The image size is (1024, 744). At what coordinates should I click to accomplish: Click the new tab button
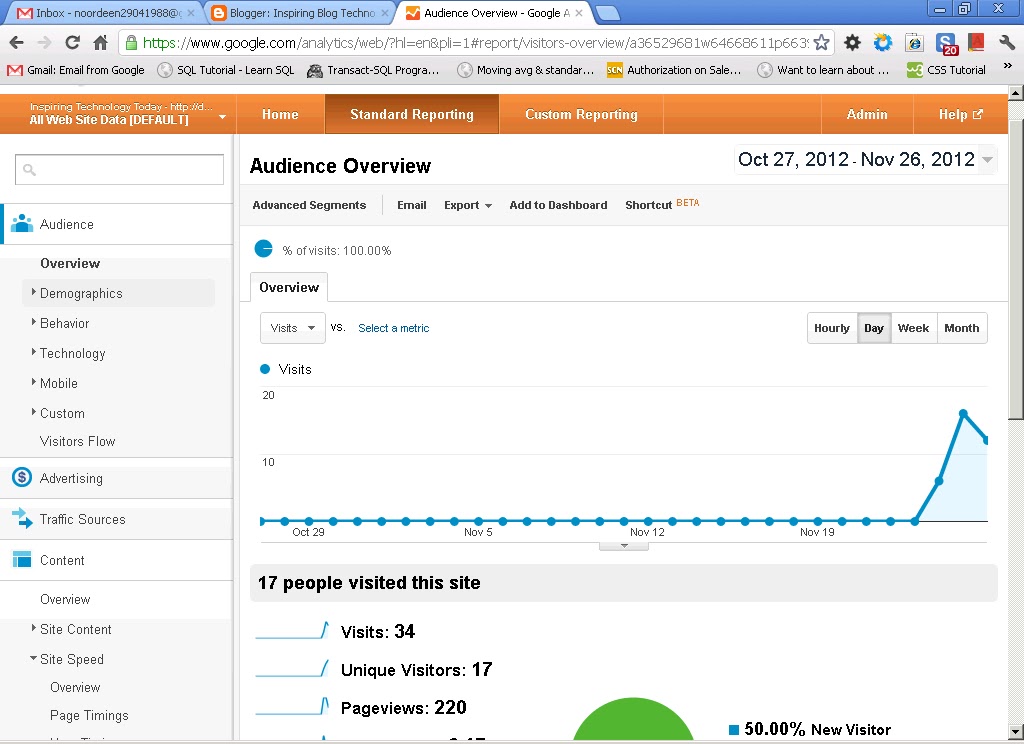click(607, 13)
